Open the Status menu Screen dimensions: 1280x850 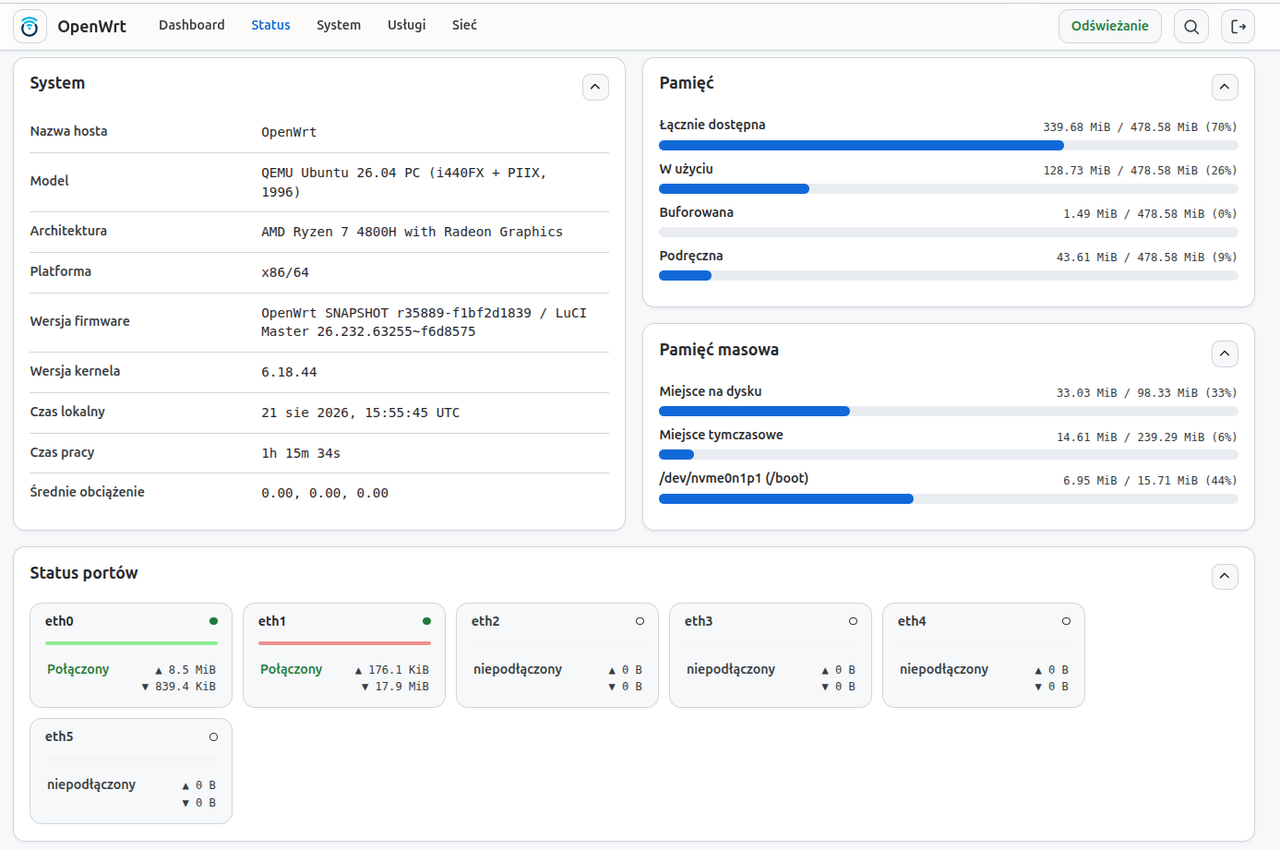point(271,25)
